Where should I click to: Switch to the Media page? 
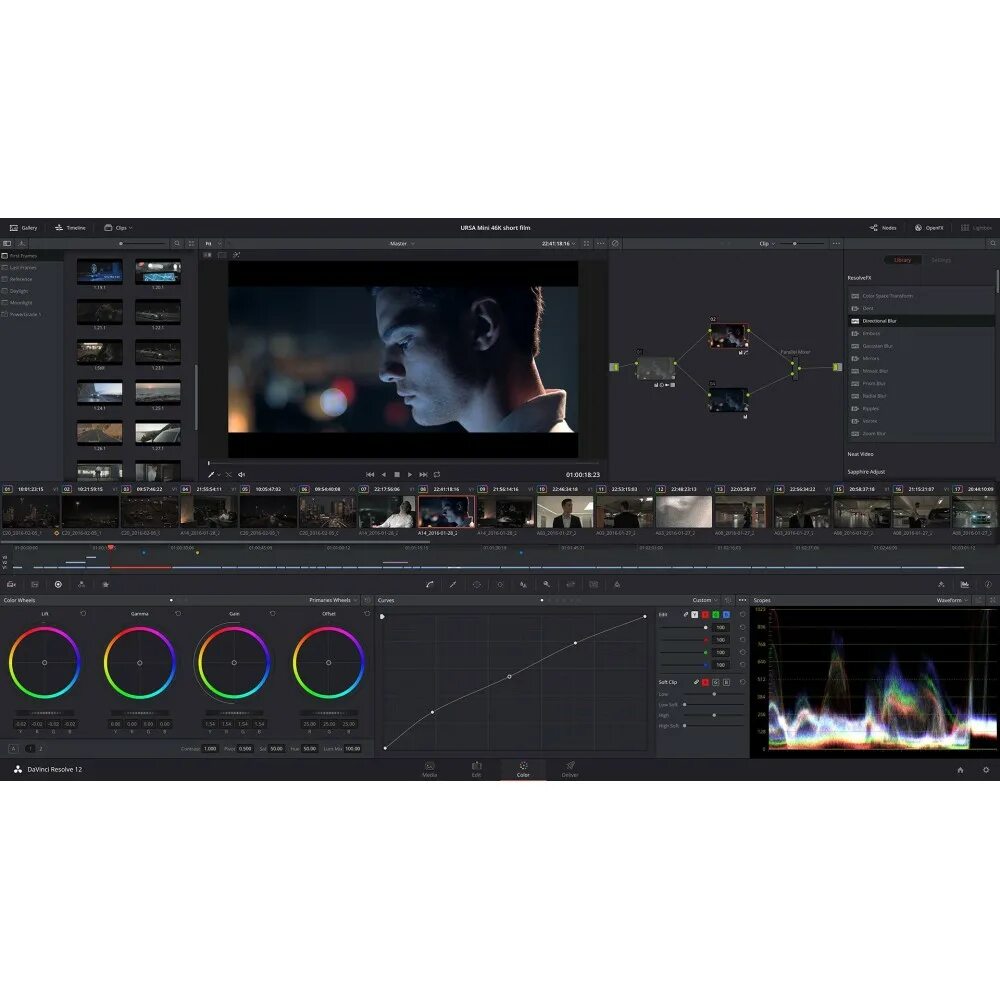tap(429, 769)
